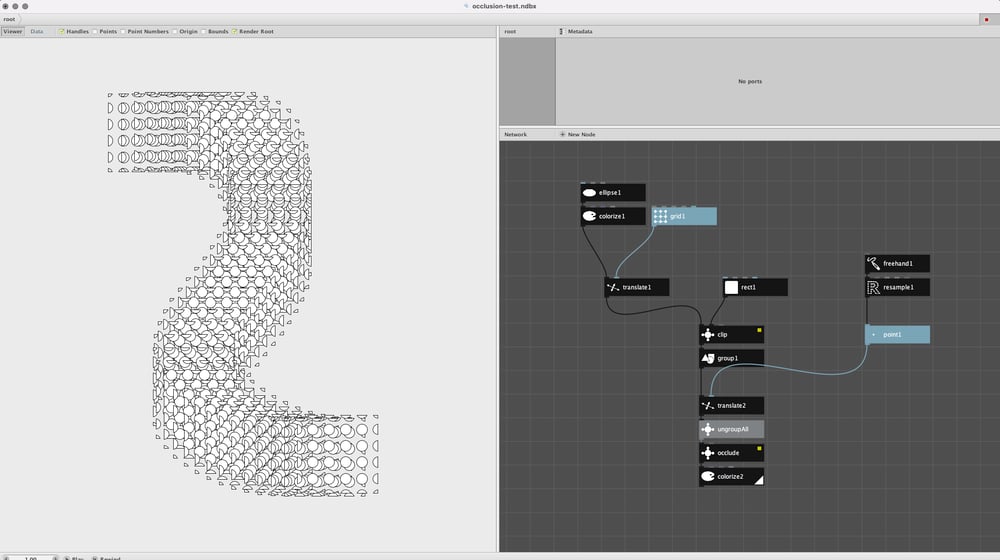Image resolution: width=1000 pixels, height=560 pixels.
Task: Toggle the Render Root checkbox
Action: 234,31
